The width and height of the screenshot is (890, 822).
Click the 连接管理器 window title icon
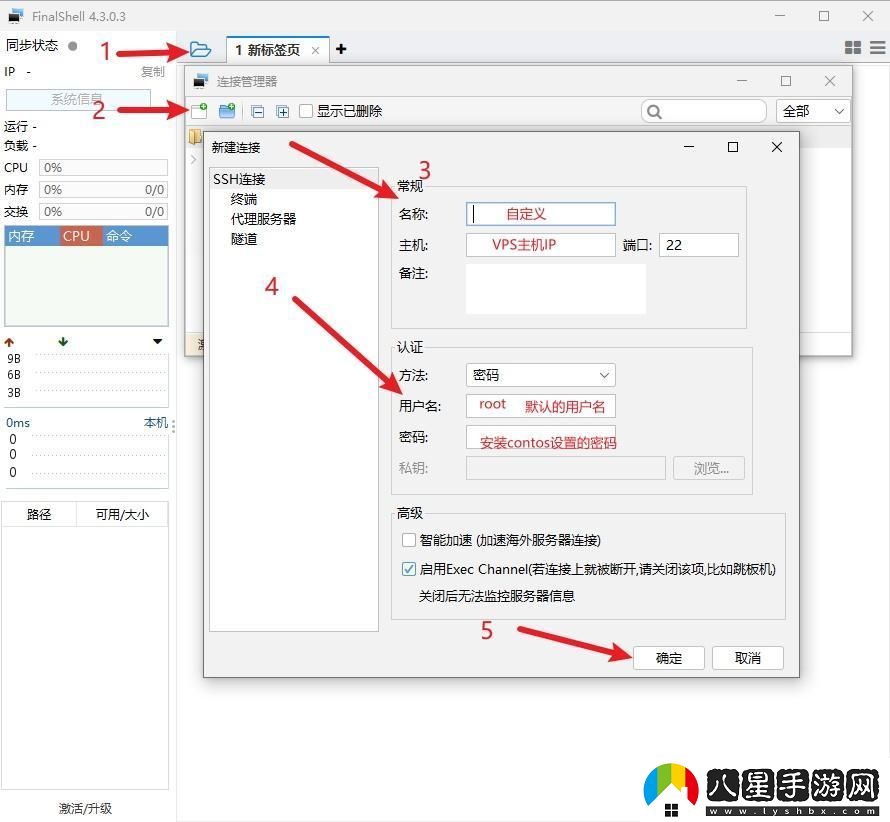pyautogui.click(x=200, y=81)
